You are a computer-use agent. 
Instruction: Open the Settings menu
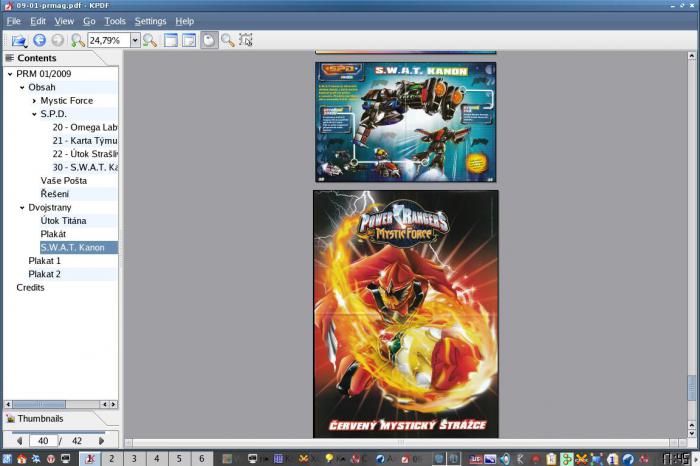150,21
